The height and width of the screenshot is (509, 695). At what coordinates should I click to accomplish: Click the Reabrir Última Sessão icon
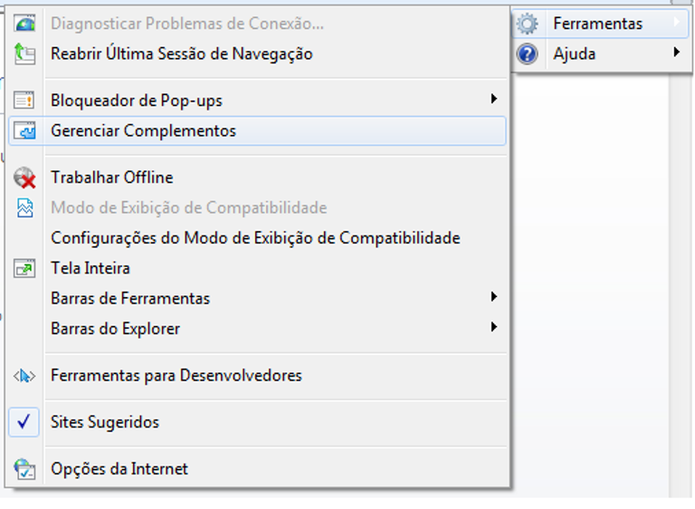24,54
